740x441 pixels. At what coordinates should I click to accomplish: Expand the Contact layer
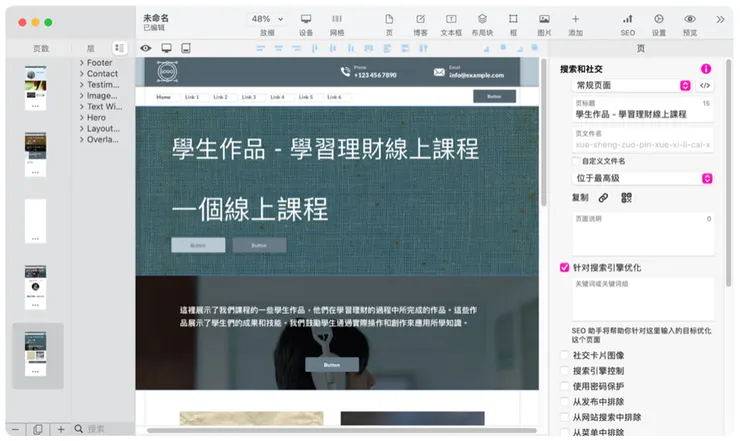pyautogui.click(x=82, y=74)
